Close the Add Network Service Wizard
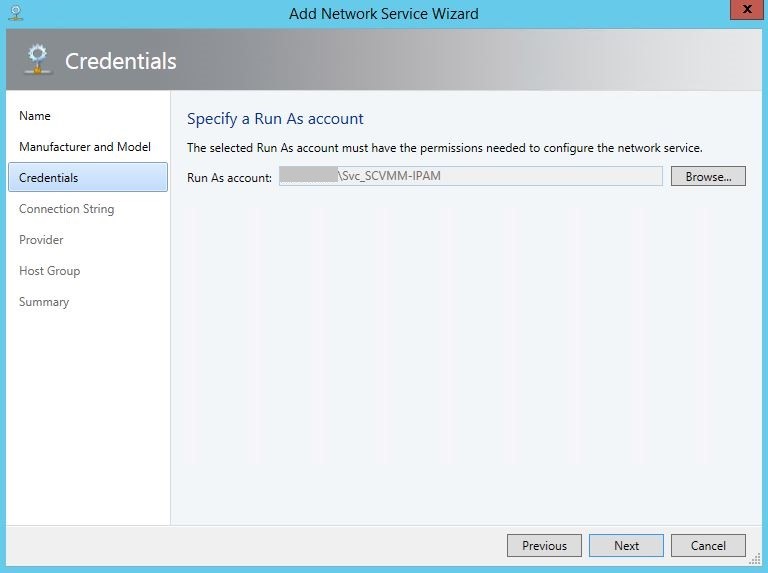The image size is (768, 573). click(x=746, y=10)
